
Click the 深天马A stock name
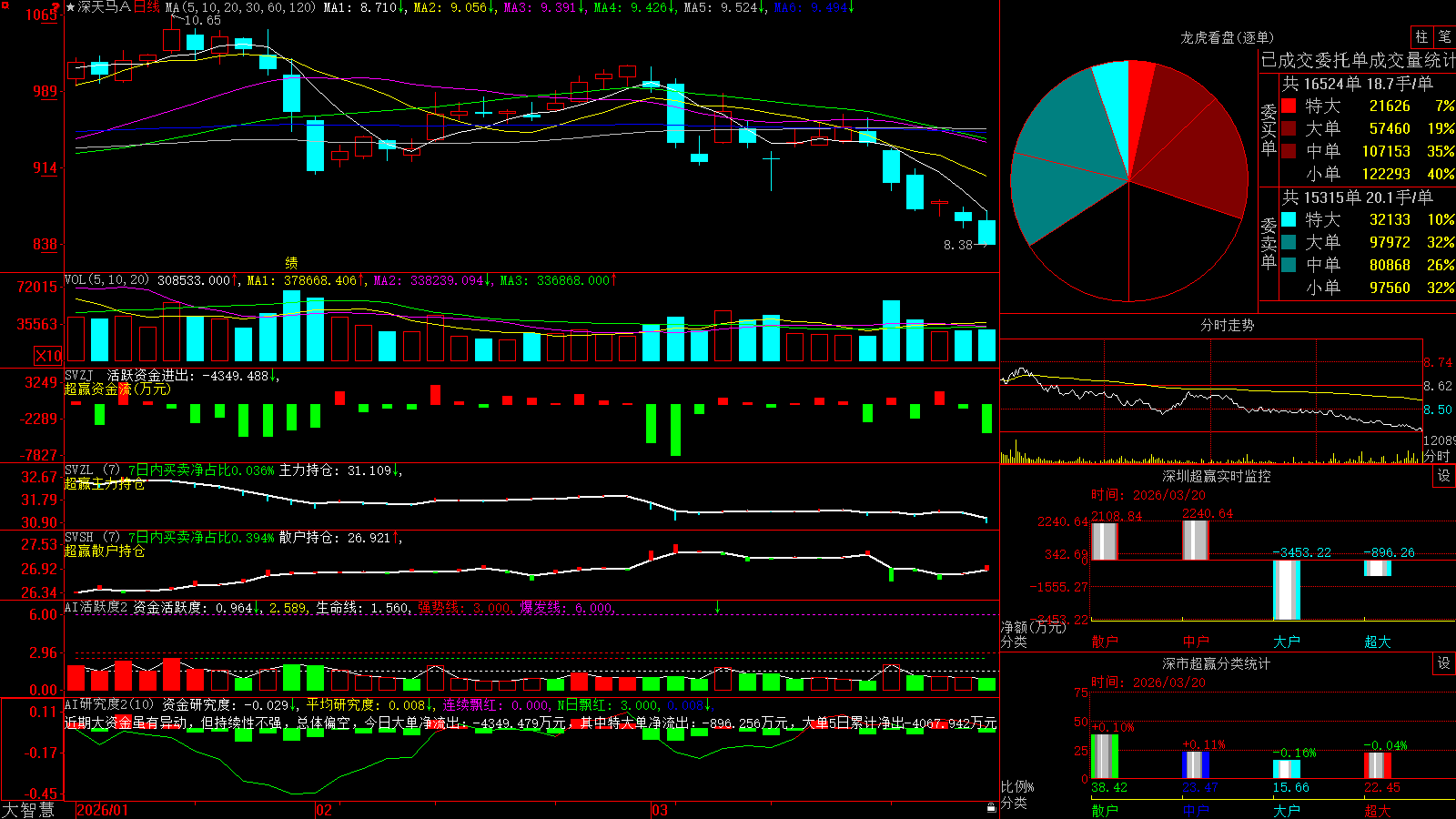coord(105,7)
